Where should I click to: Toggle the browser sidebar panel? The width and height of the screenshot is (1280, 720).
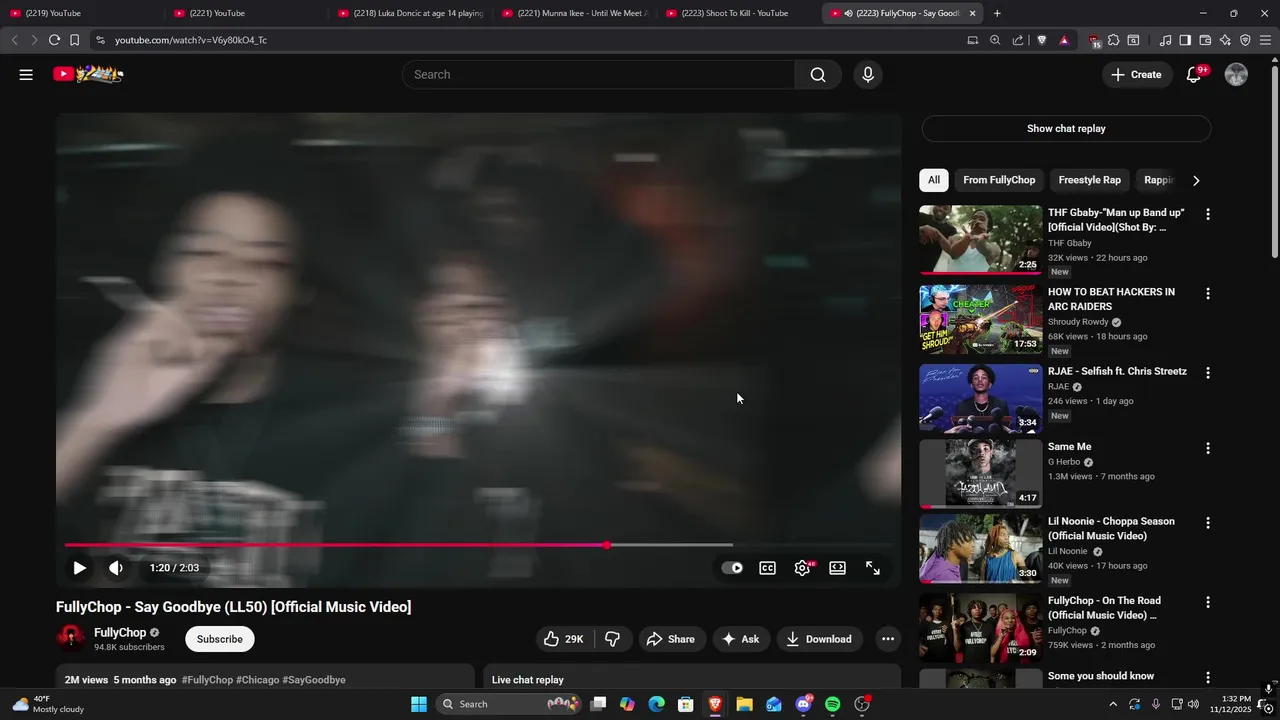[x=1185, y=40]
